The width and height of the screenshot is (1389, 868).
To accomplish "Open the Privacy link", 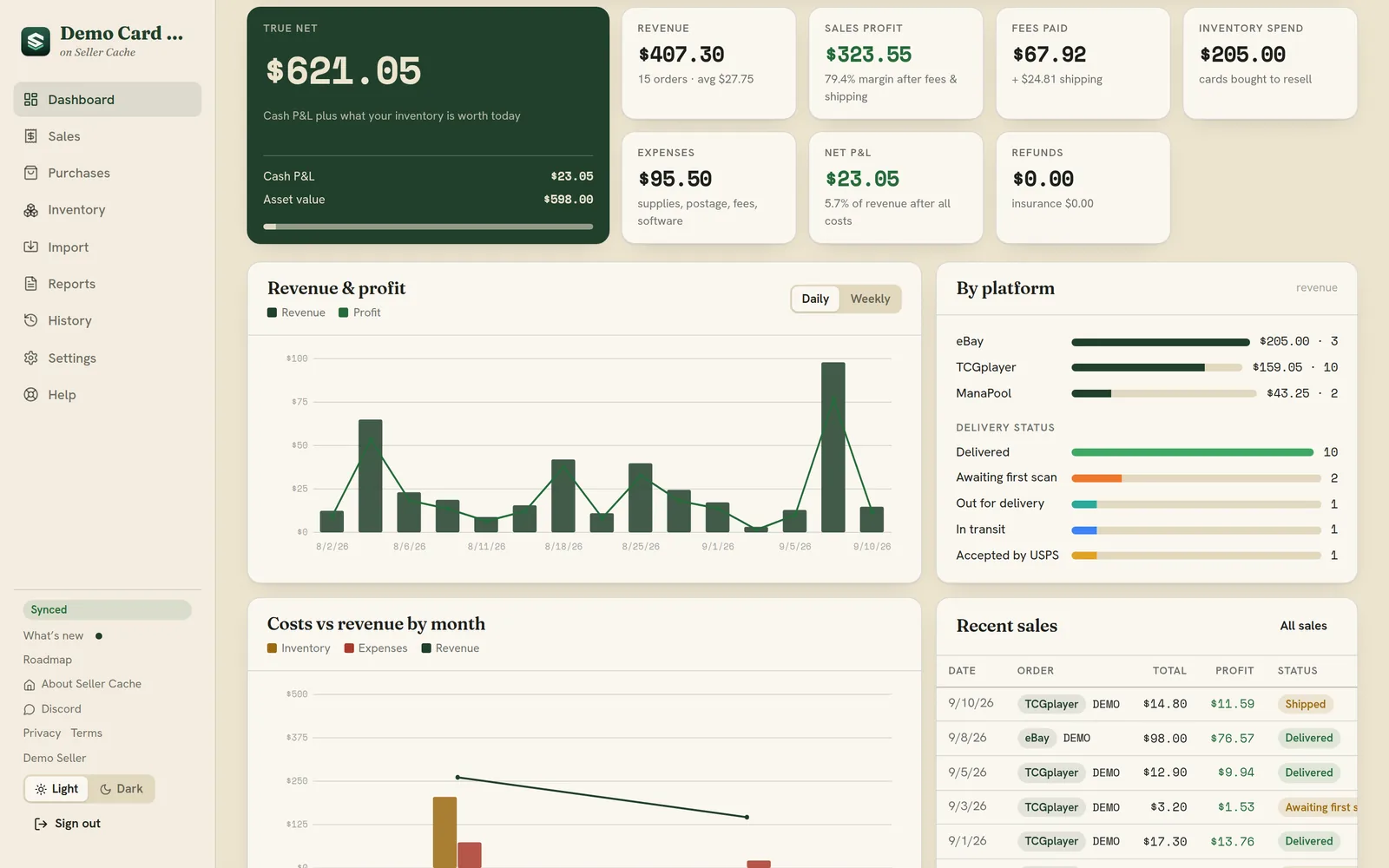I will [42, 733].
